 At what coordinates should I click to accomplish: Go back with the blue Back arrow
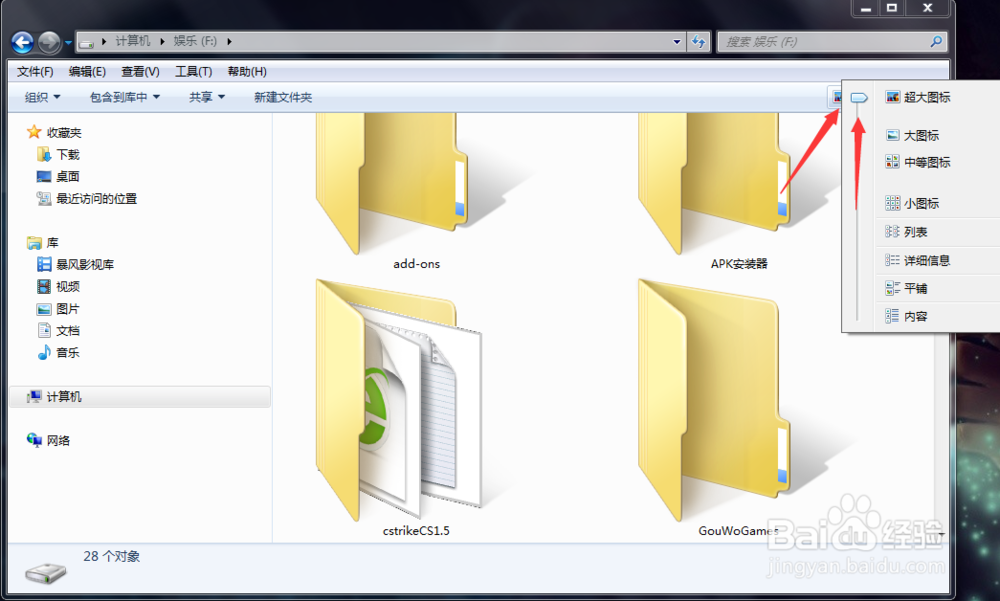(23, 43)
